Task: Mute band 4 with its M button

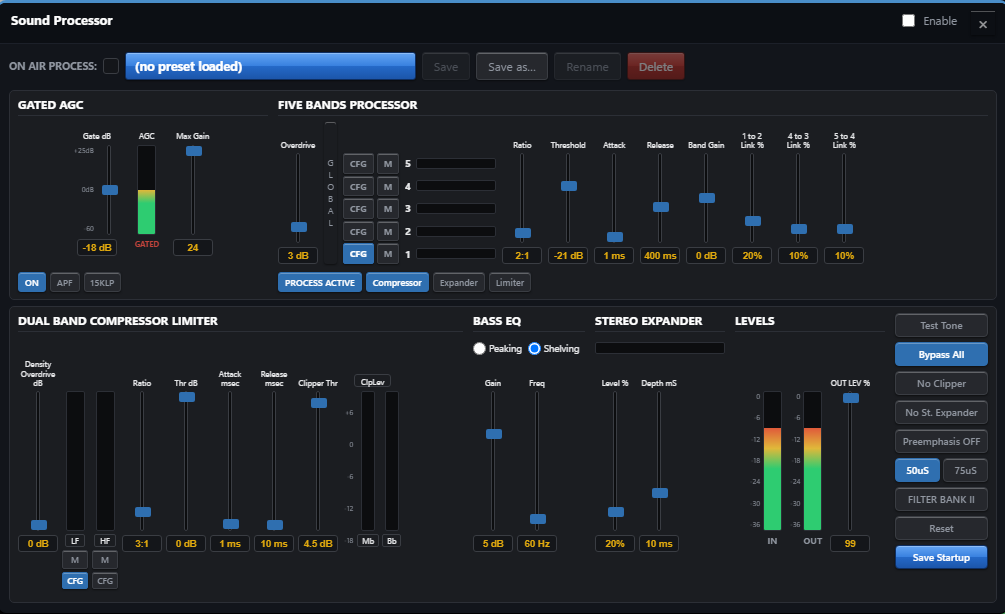Action: (x=388, y=187)
